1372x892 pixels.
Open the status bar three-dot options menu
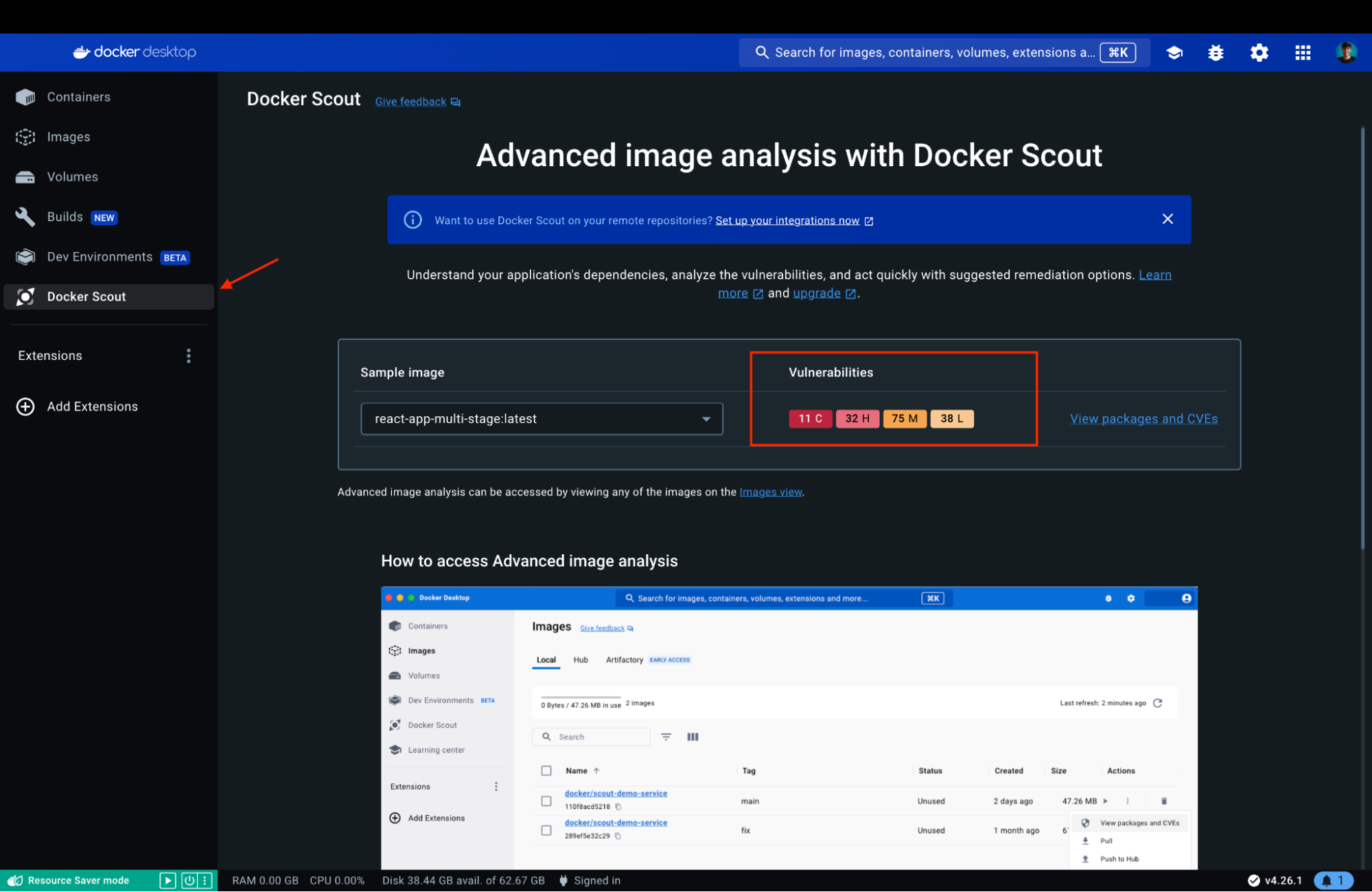(205, 880)
